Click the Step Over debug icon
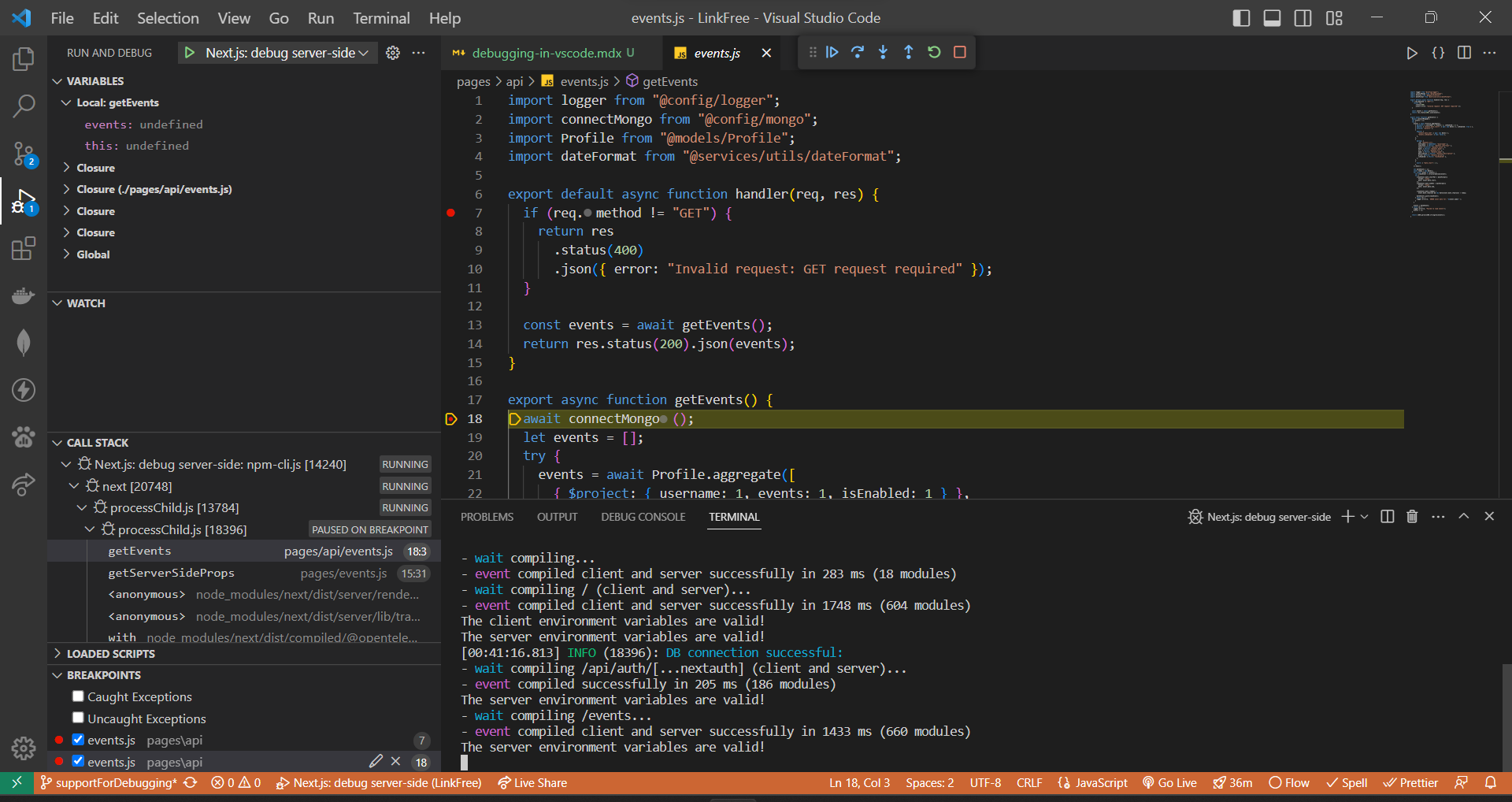 pos(858,52)
